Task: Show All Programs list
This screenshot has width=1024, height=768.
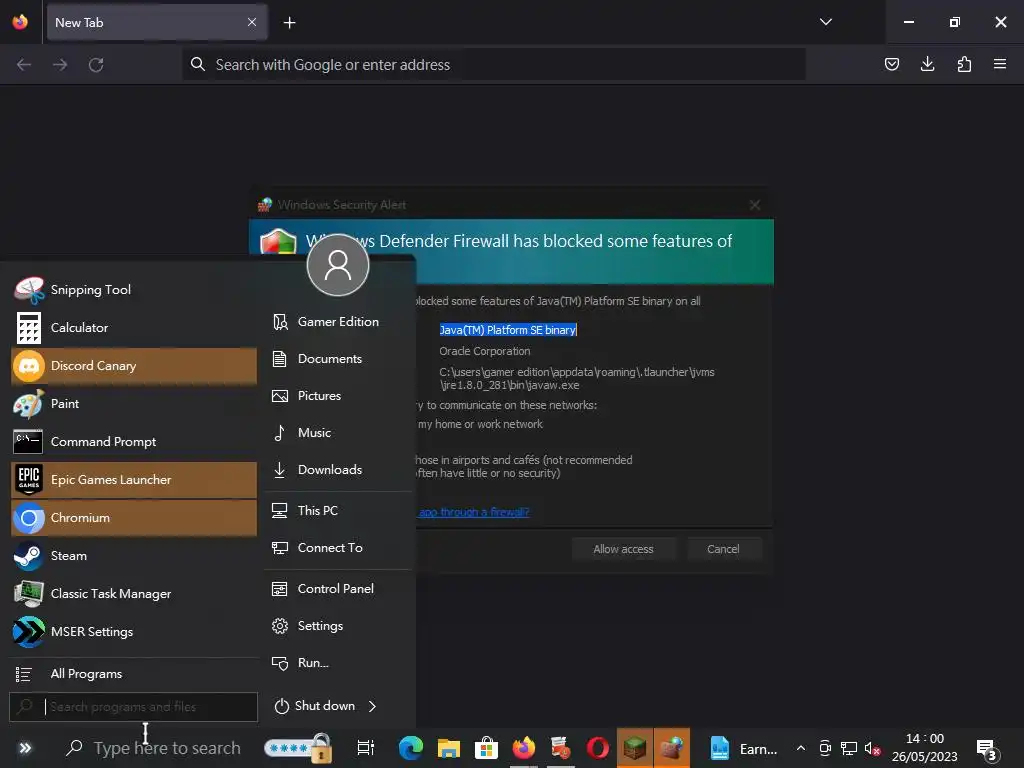Action: (x=134, y=674)
